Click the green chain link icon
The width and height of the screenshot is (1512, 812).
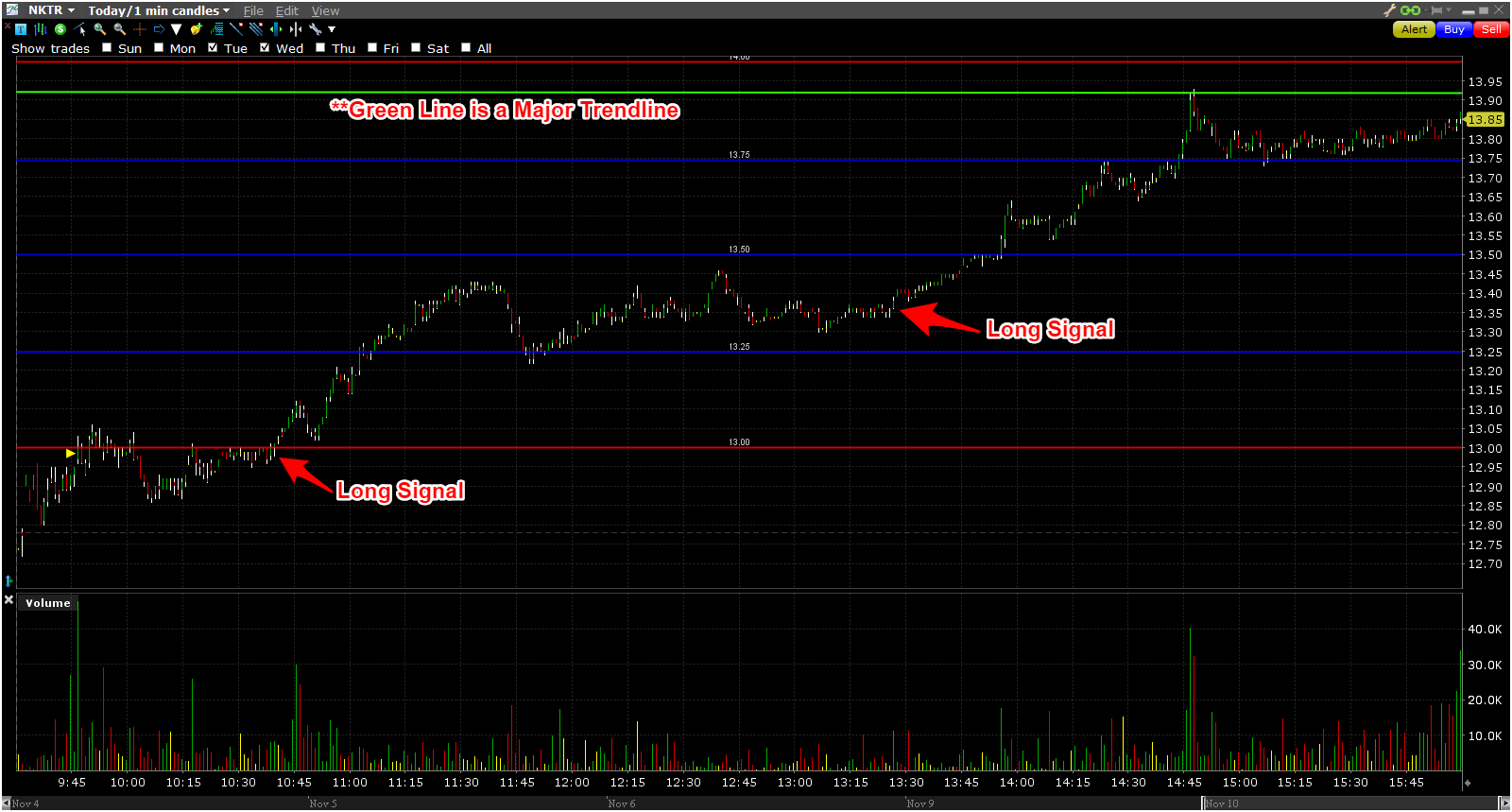click(1410, 10)
